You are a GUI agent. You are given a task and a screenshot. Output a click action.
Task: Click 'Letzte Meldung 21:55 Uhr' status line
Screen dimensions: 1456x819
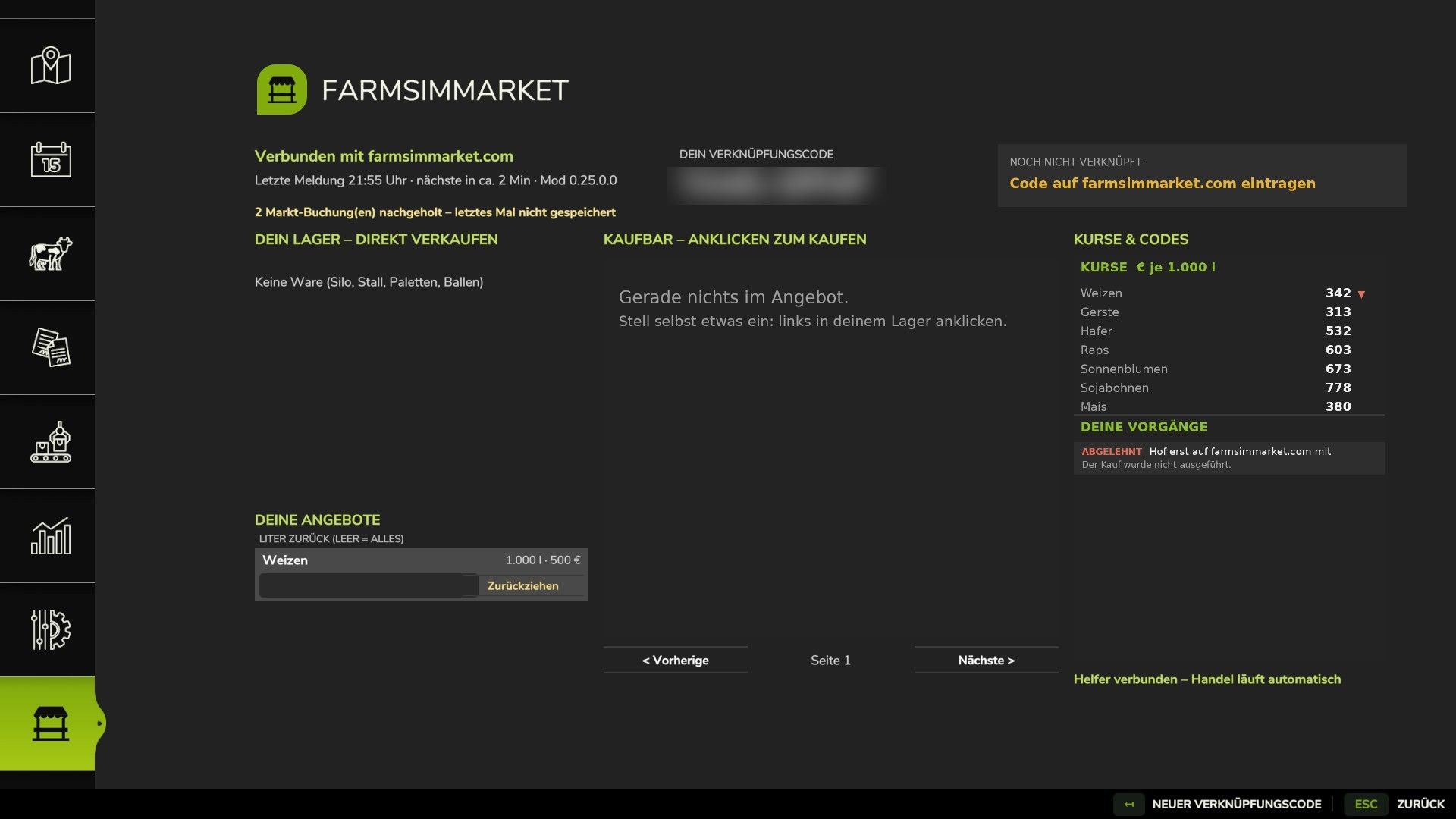[x=435, y=180]
